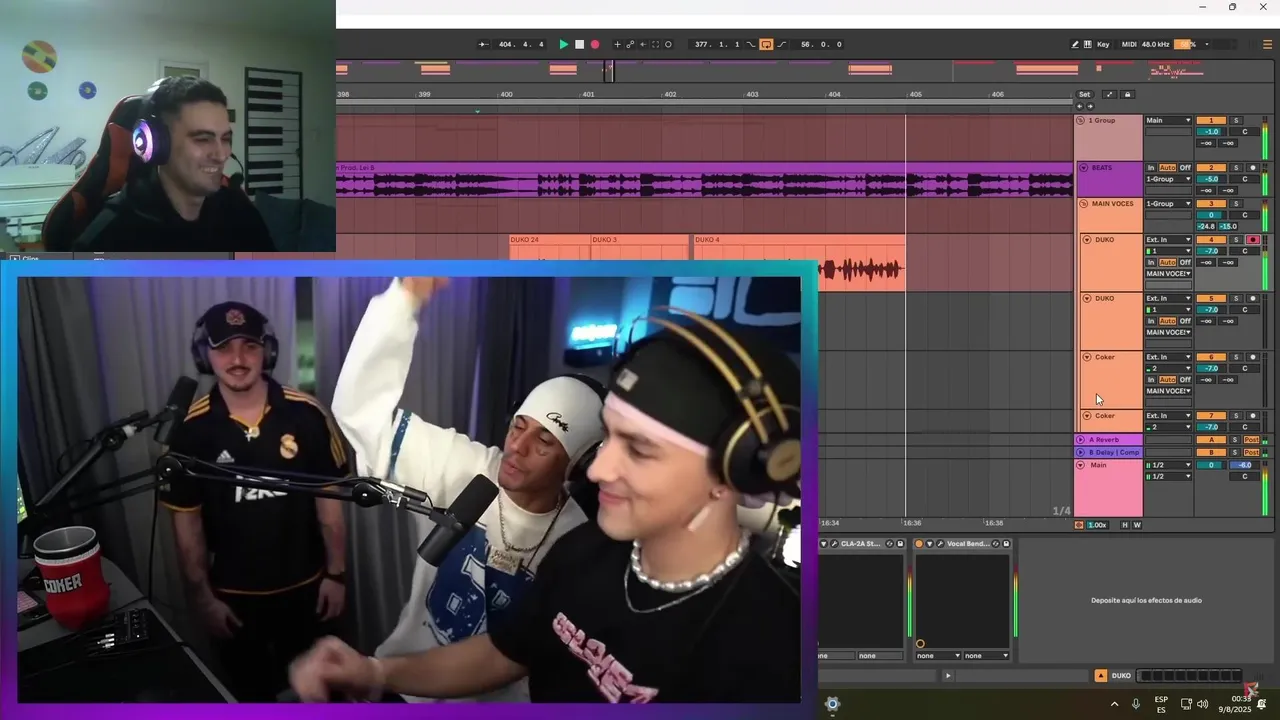
Task: Click the optimize arrangement height arrows icon
Action: (x=1110, y=94)
